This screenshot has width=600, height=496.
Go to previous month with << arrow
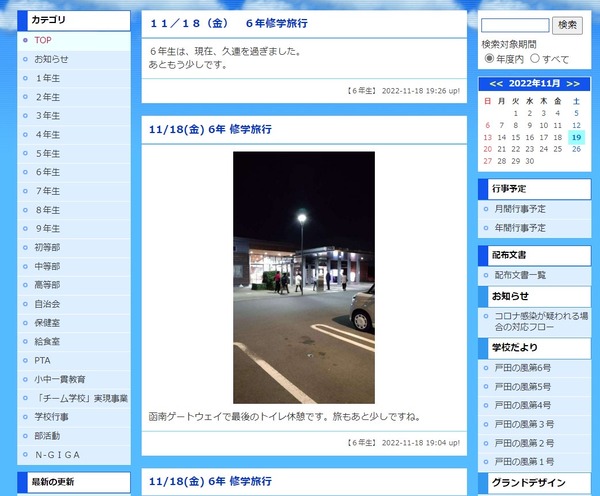tap(496, 84)
